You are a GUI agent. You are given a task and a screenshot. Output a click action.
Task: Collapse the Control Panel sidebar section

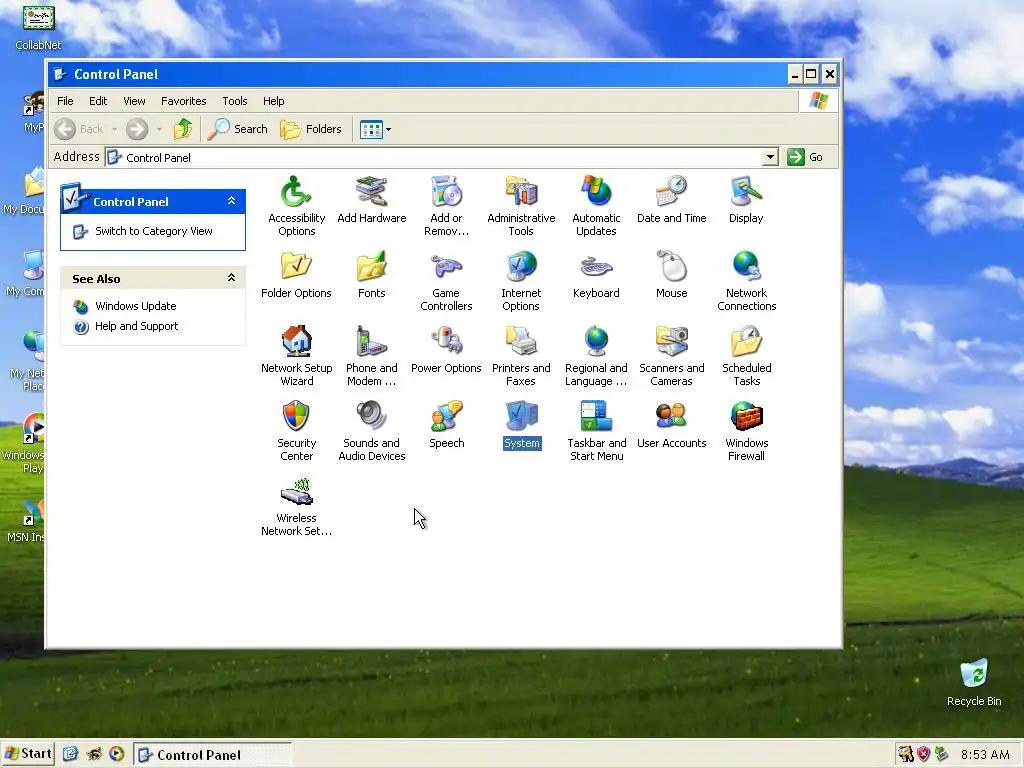pyautogui.click(x=231, y=201)
